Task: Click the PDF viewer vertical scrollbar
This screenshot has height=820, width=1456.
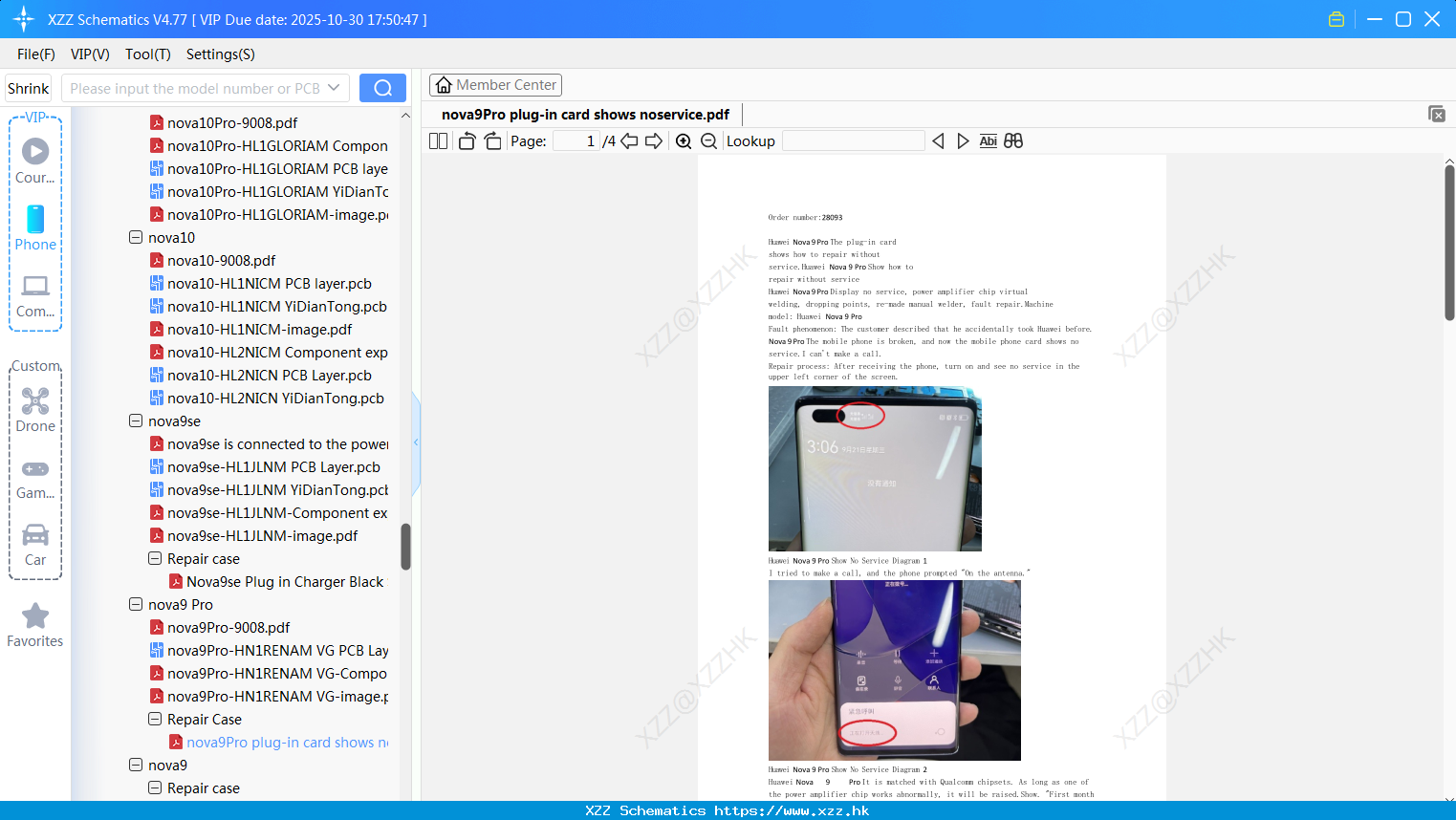Action: [1449, 243]
